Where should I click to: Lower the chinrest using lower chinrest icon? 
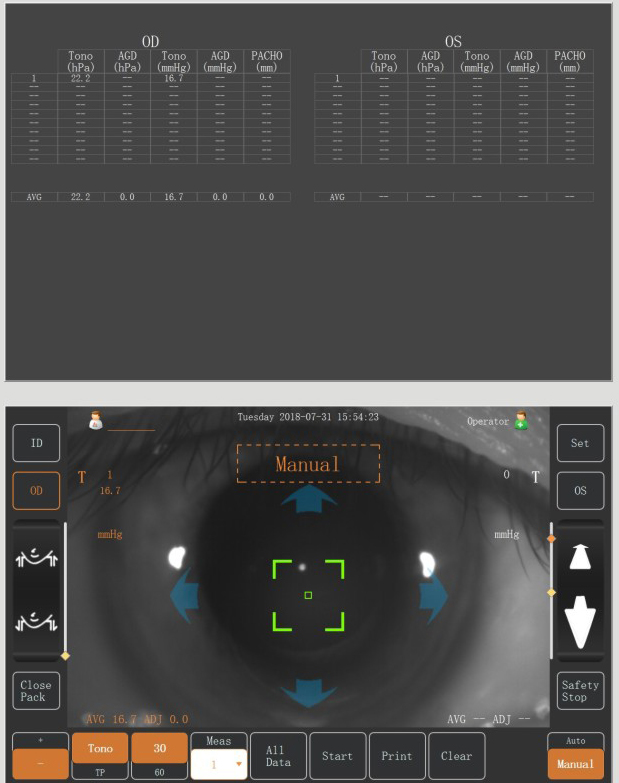pos(36,621)
